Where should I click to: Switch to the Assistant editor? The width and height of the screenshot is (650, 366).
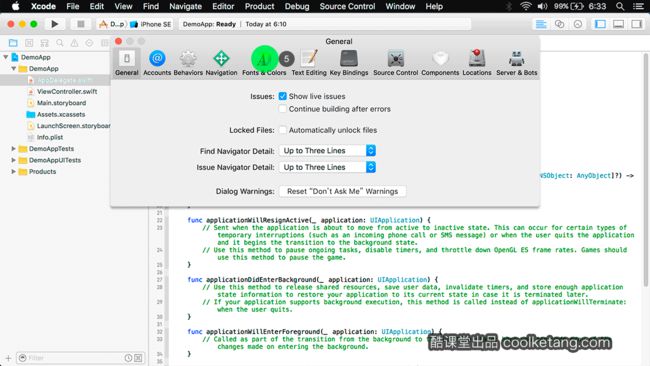(x=559, y=24)
